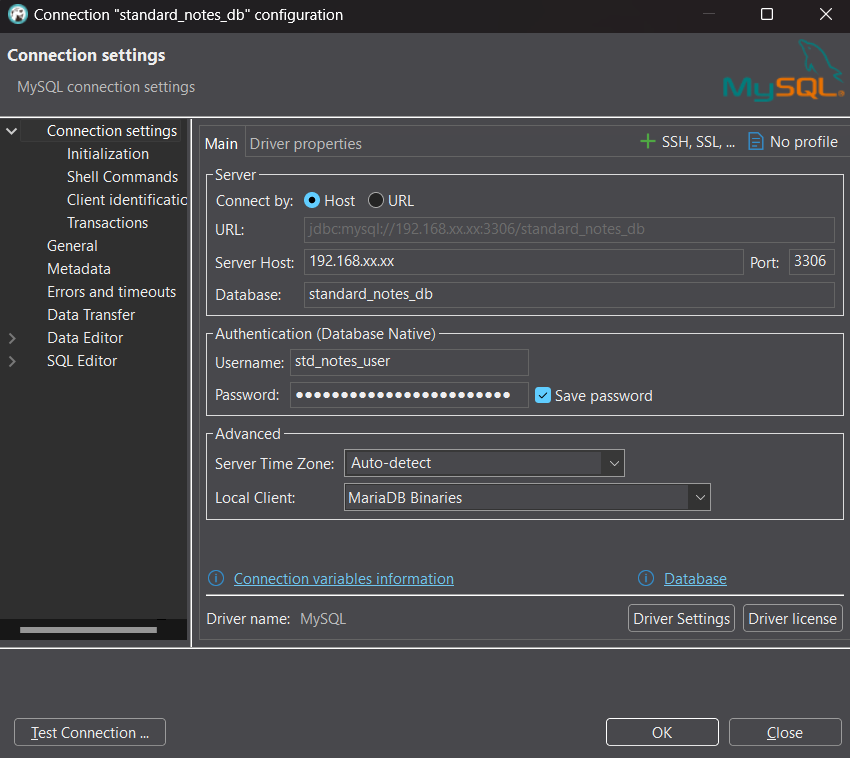Open the Local Client dropdown
This screenshot has height=758, width=850.
click(x=699, y=497)
